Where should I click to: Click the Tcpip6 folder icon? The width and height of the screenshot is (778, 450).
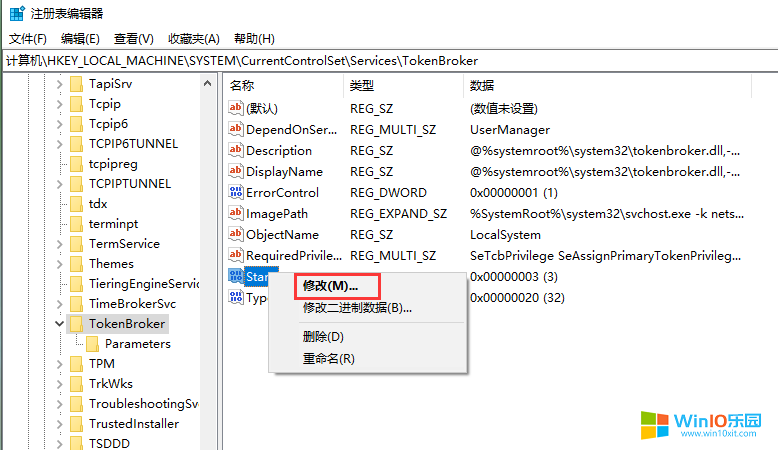click(x=76, y=124)
